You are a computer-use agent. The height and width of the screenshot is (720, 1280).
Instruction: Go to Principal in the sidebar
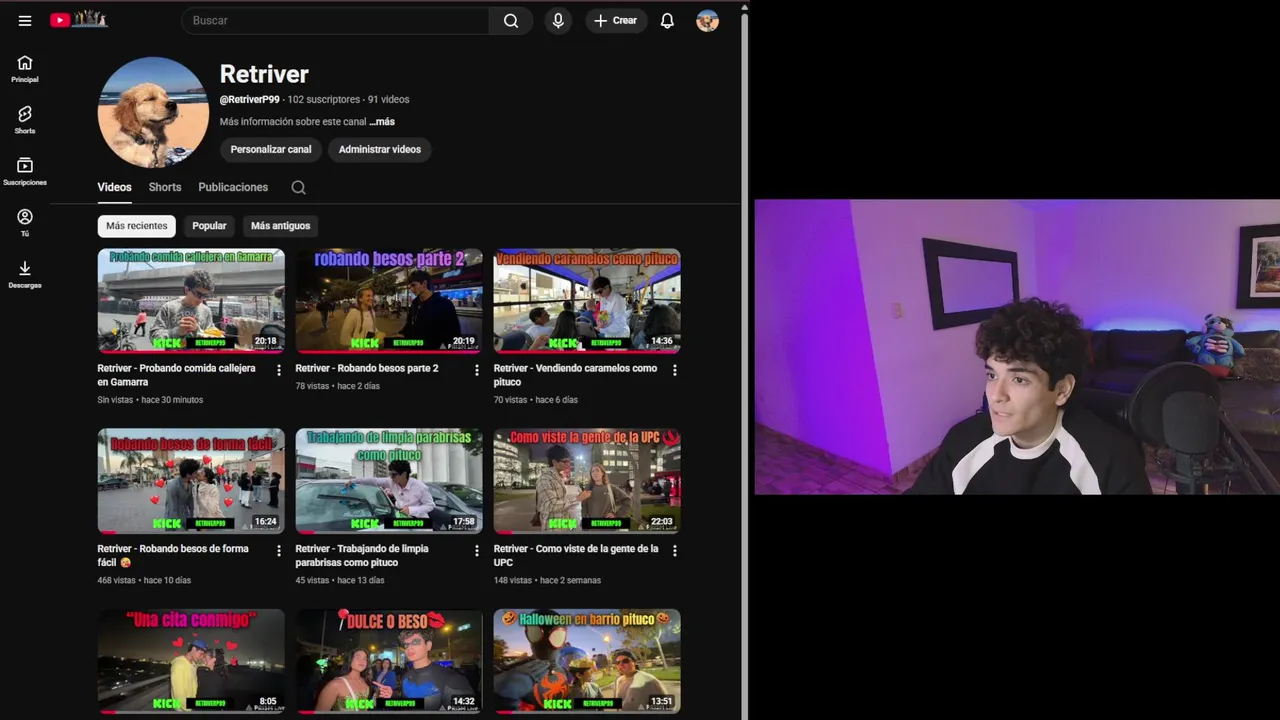pos(25,69)
